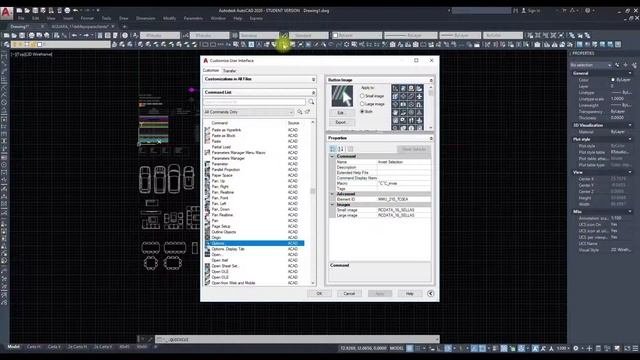Click the command list vertical scrollbar thumb

313,191
